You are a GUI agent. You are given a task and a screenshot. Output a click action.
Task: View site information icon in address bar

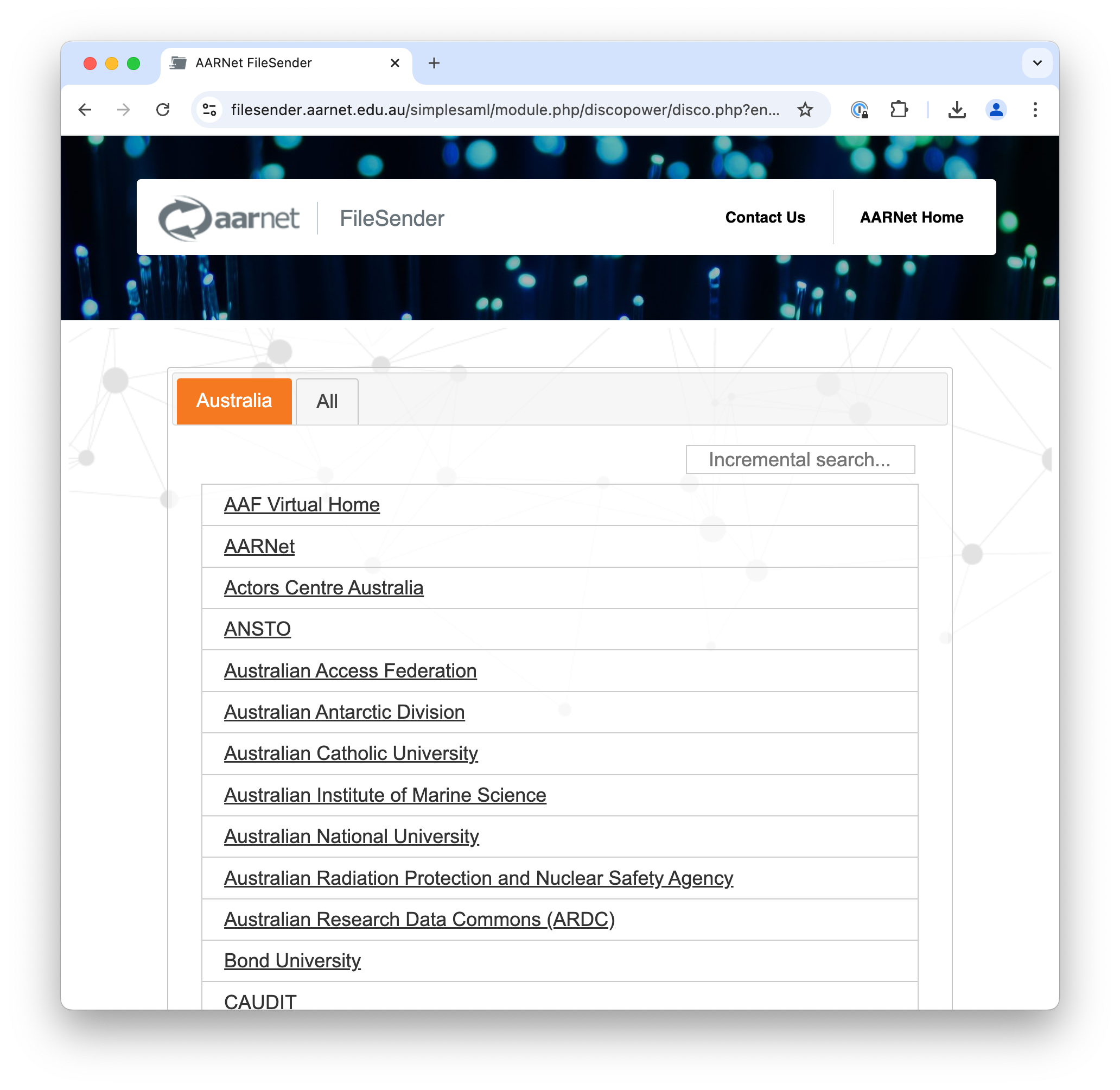point(210,109)
